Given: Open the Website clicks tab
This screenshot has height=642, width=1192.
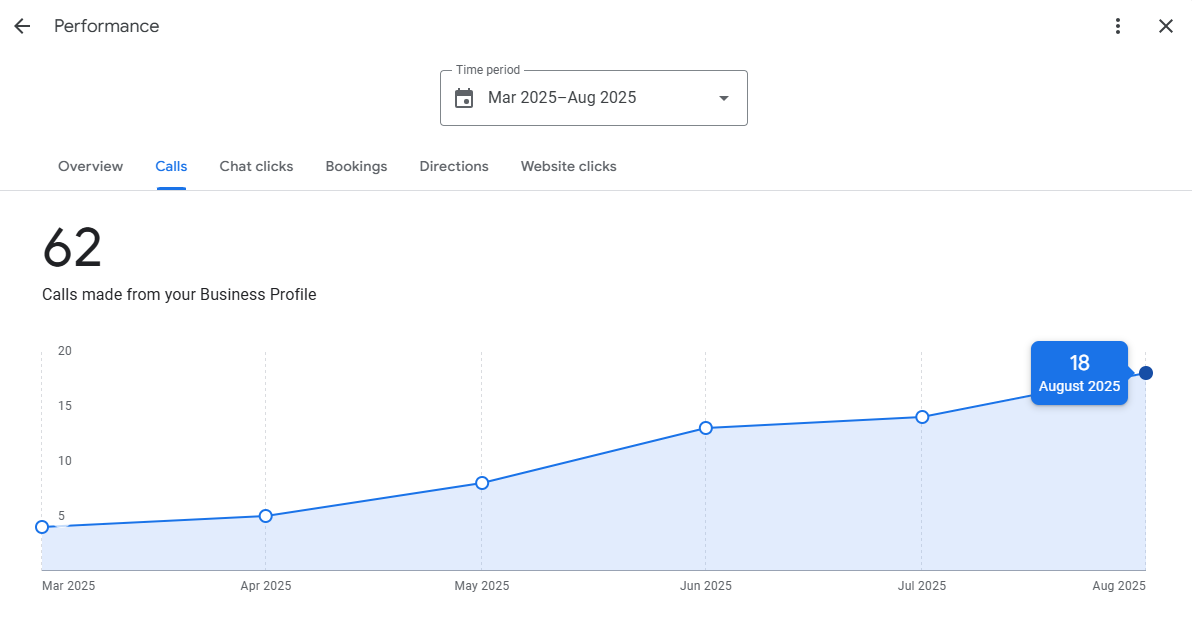Looking at the screenshot, I should pyautogui.click(x=568, y=166).
